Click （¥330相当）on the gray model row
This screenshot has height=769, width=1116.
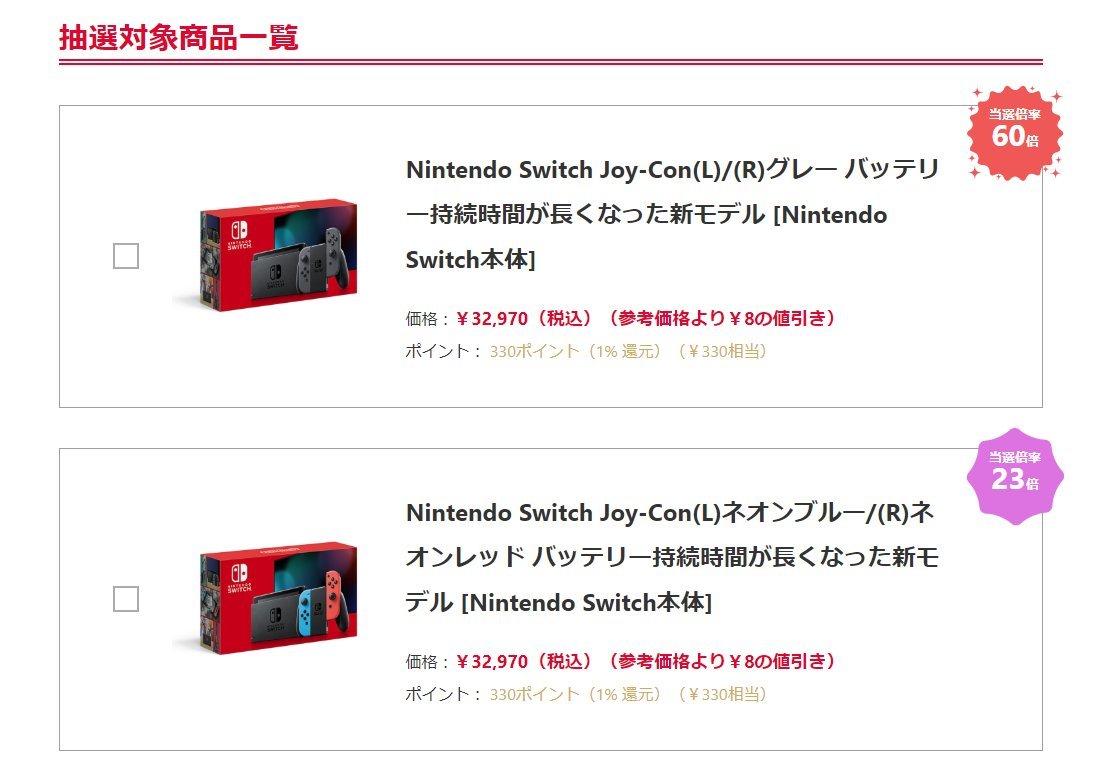tap(721, 352)
